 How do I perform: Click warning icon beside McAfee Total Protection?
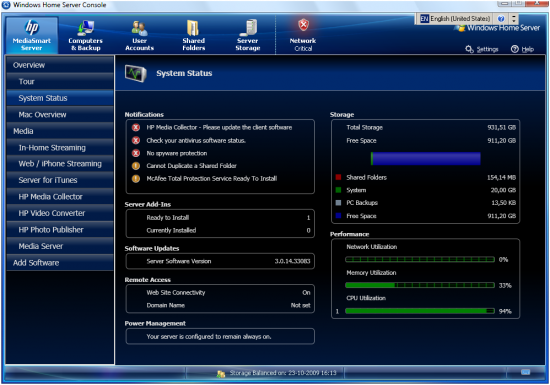pyautogui.click(x=136, y=179)
